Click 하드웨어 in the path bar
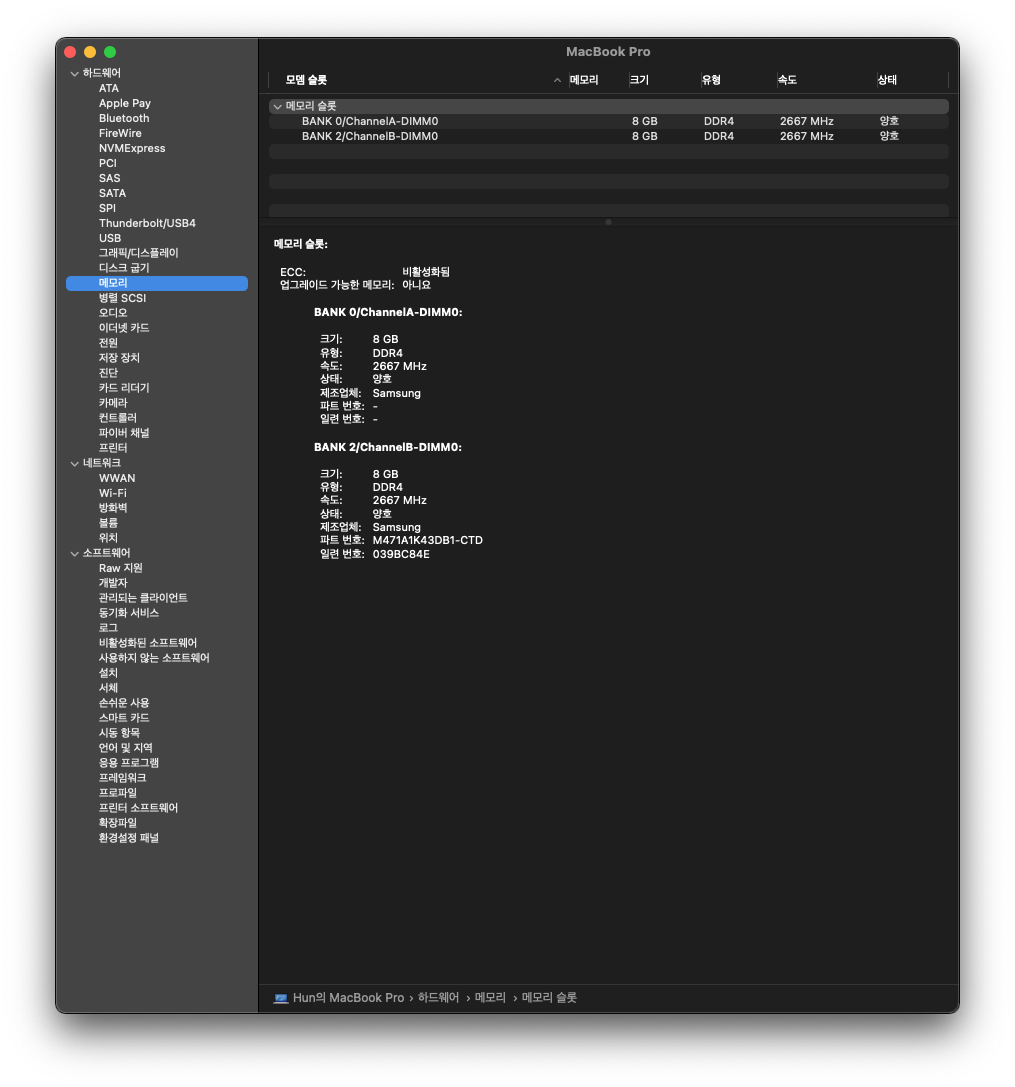The width and height of the screenshot is (1015, 1087). pos(438,998)
